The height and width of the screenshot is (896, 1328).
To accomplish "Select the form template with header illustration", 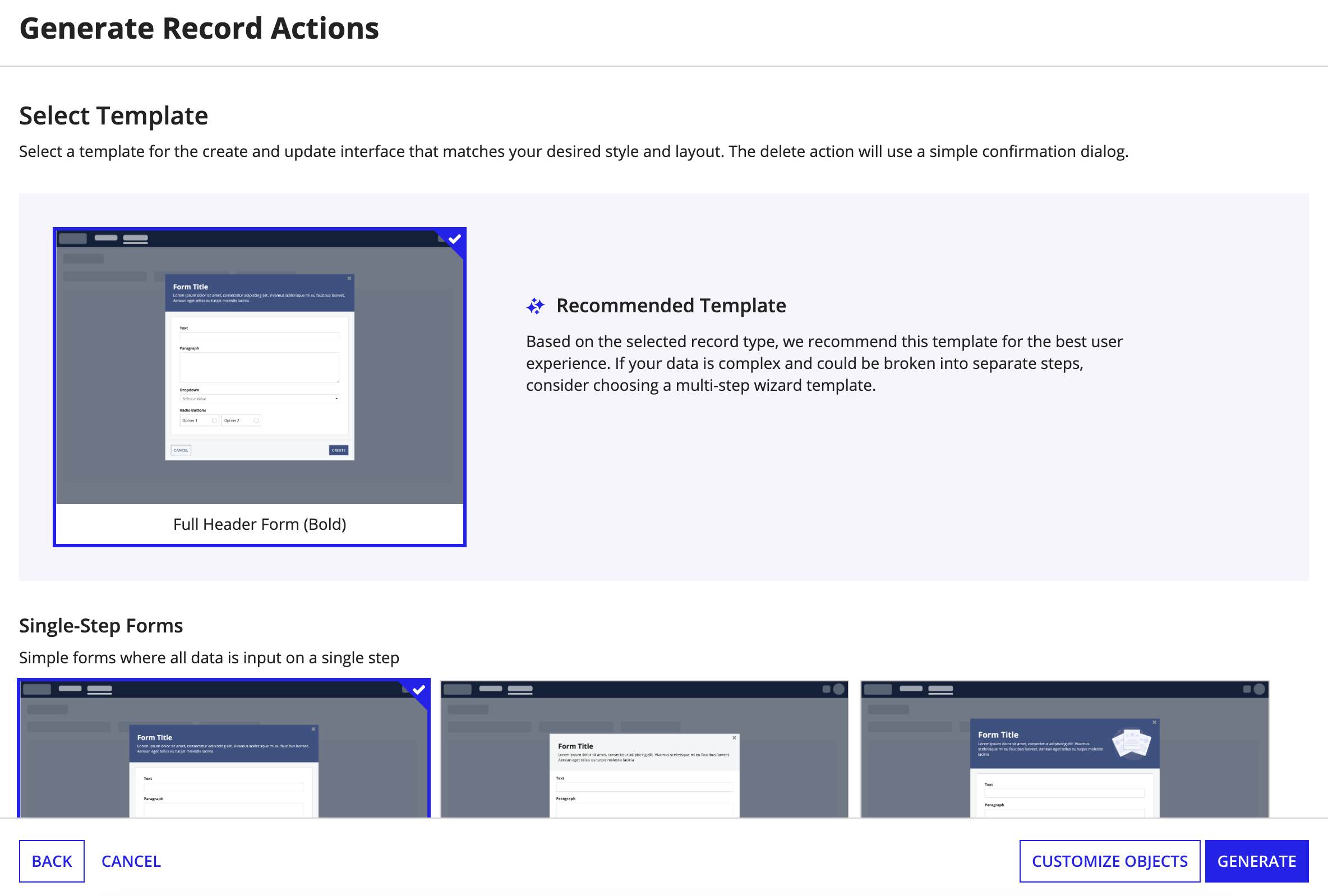I will (x=1064, y=749).
